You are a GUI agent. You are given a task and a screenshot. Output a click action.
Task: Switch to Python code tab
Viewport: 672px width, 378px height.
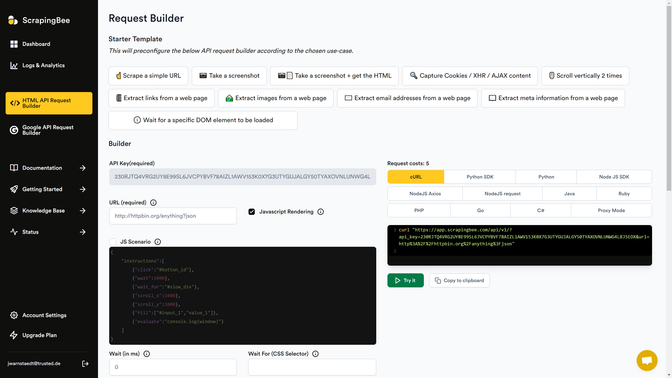pyautogui.click(x=546, y=177)
